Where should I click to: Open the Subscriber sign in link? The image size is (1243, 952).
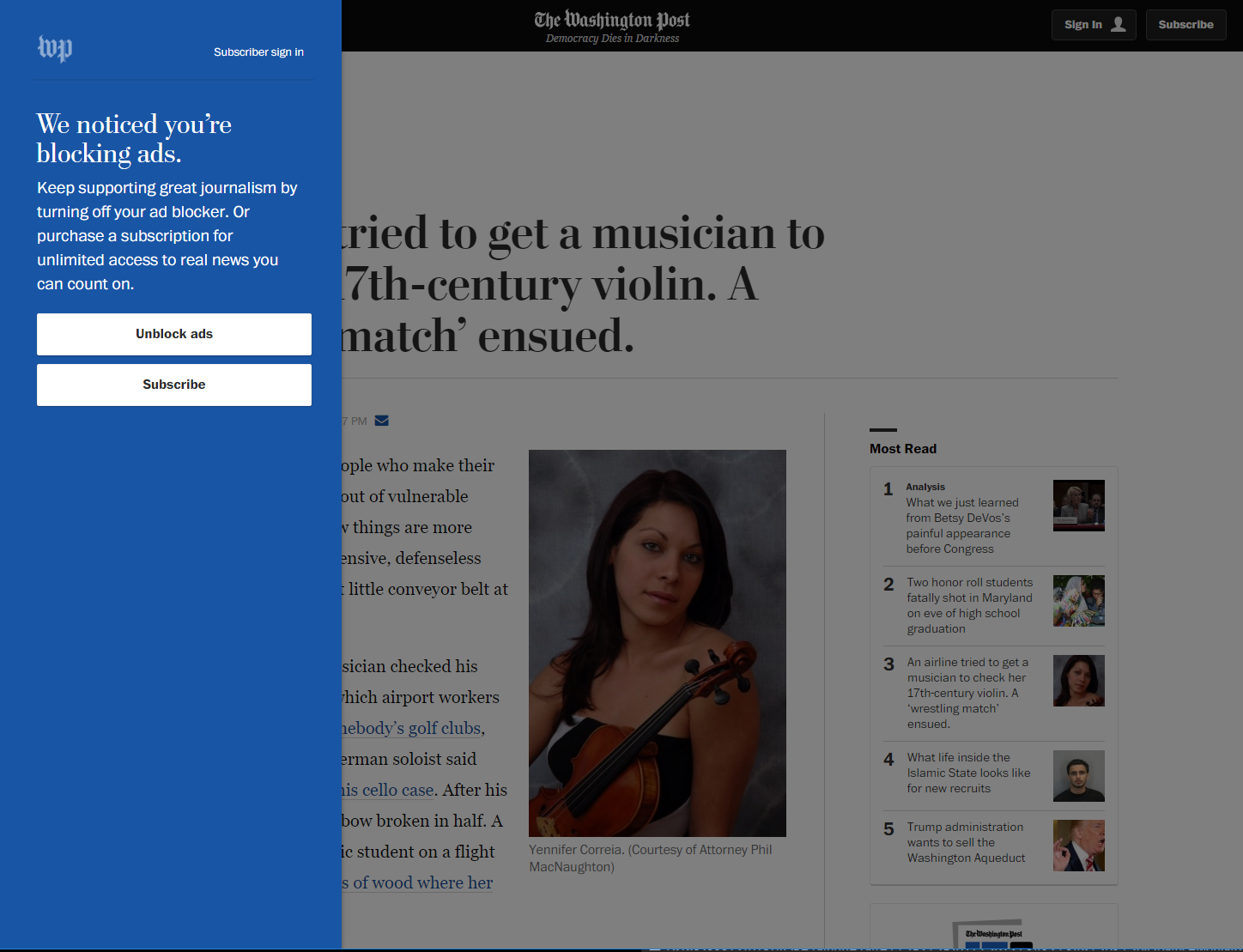pos(258,52)
